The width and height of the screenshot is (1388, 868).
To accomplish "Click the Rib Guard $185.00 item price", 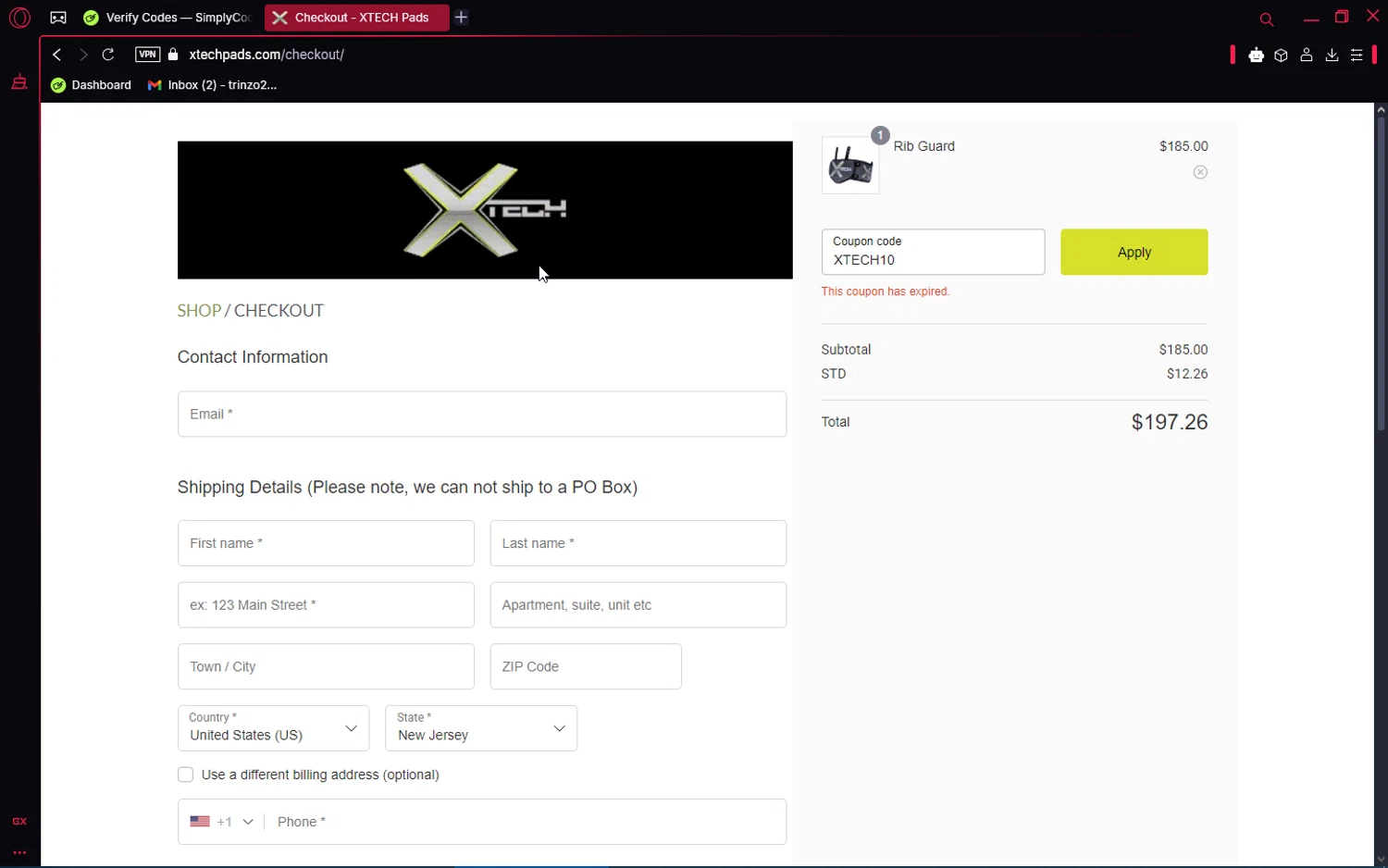I will click(1184, 146).
